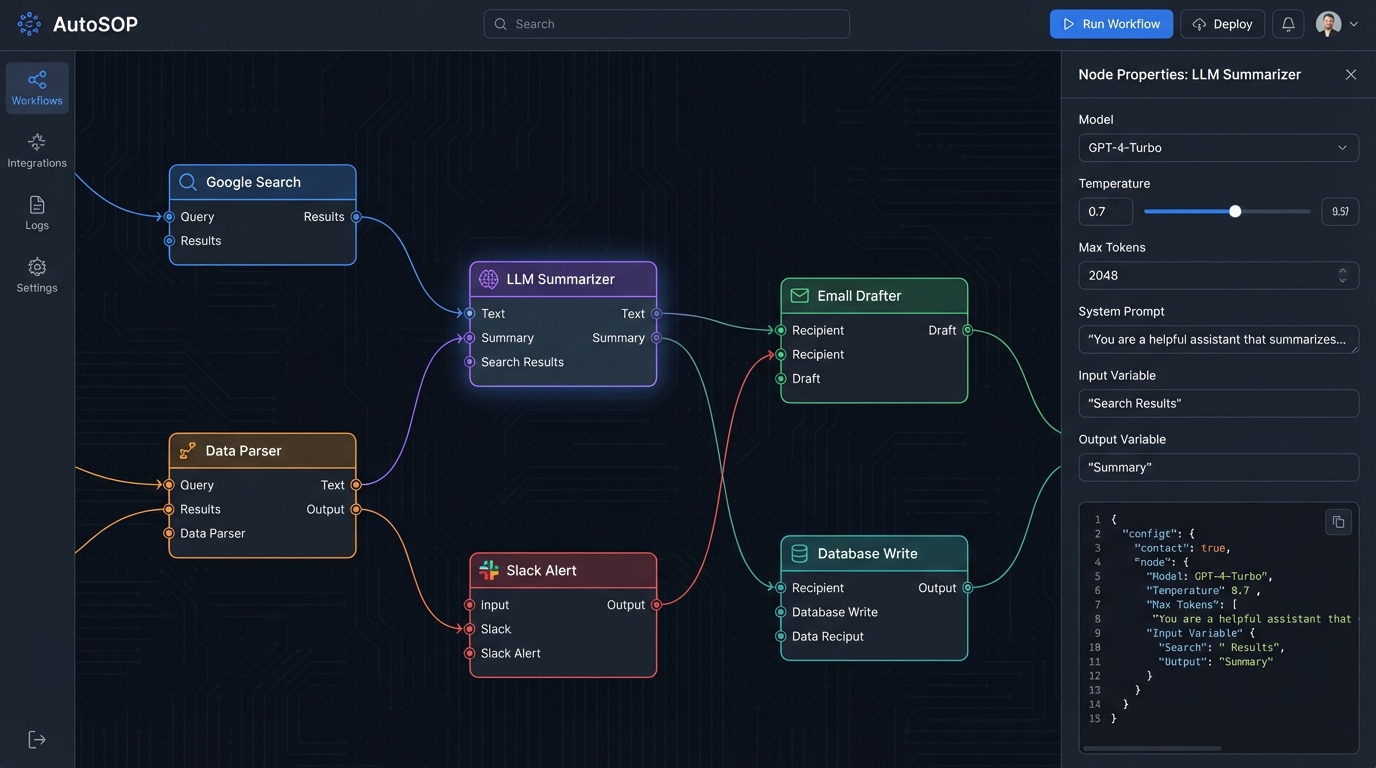
Task: Click the Database Write cylinder icon
Action: tap(799, 553)
